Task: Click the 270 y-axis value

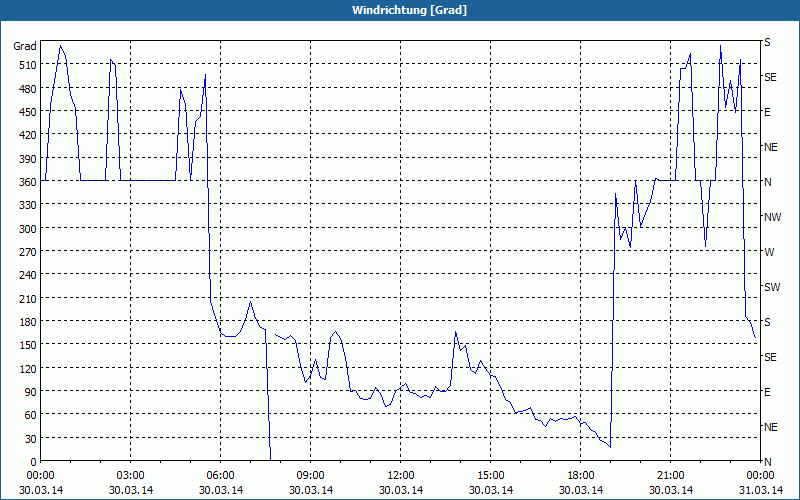Action: (28, 252)
